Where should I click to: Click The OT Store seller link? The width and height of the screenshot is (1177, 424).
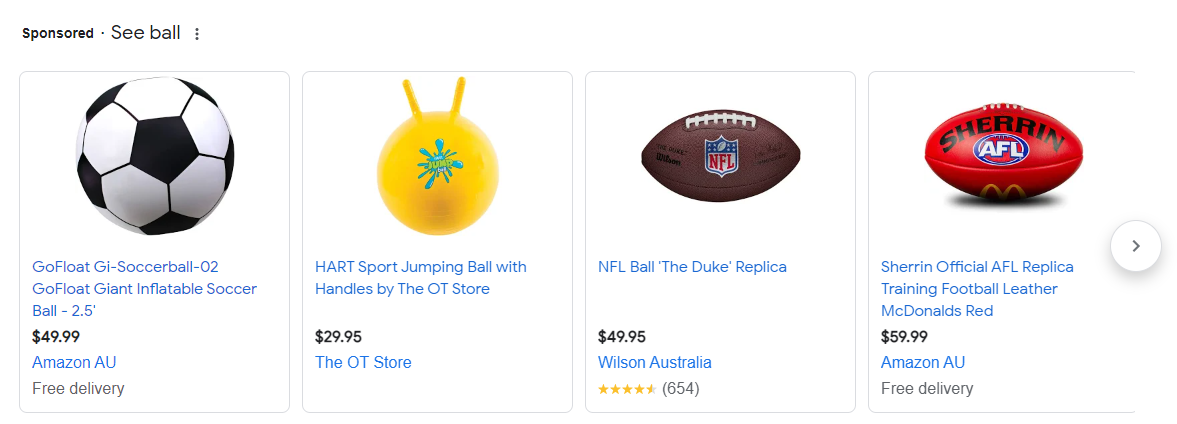[x=363, y=362]
